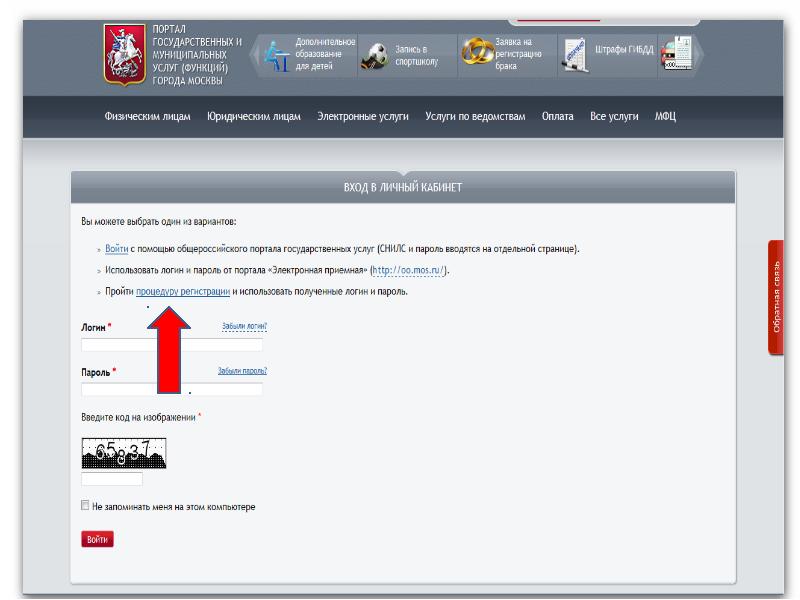Click the children's additional education desk icon
This screenshot has width=800, height=600.
(276, 55)
